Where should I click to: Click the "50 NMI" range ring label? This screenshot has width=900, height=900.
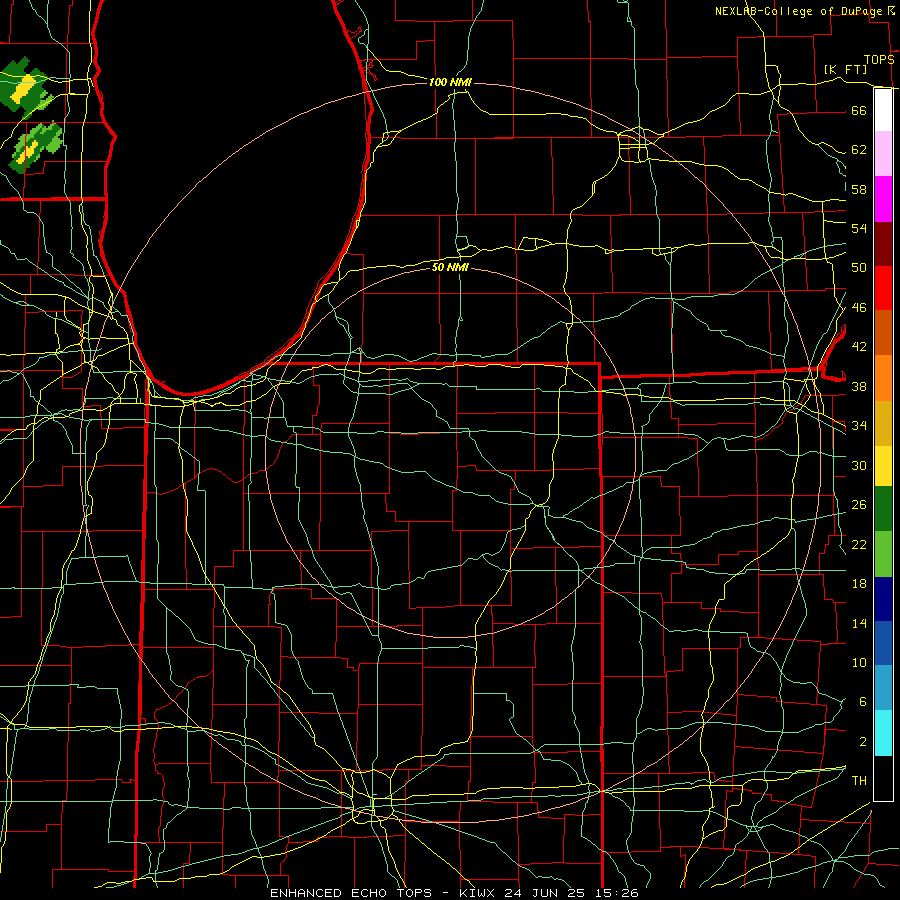pos(450,267)
